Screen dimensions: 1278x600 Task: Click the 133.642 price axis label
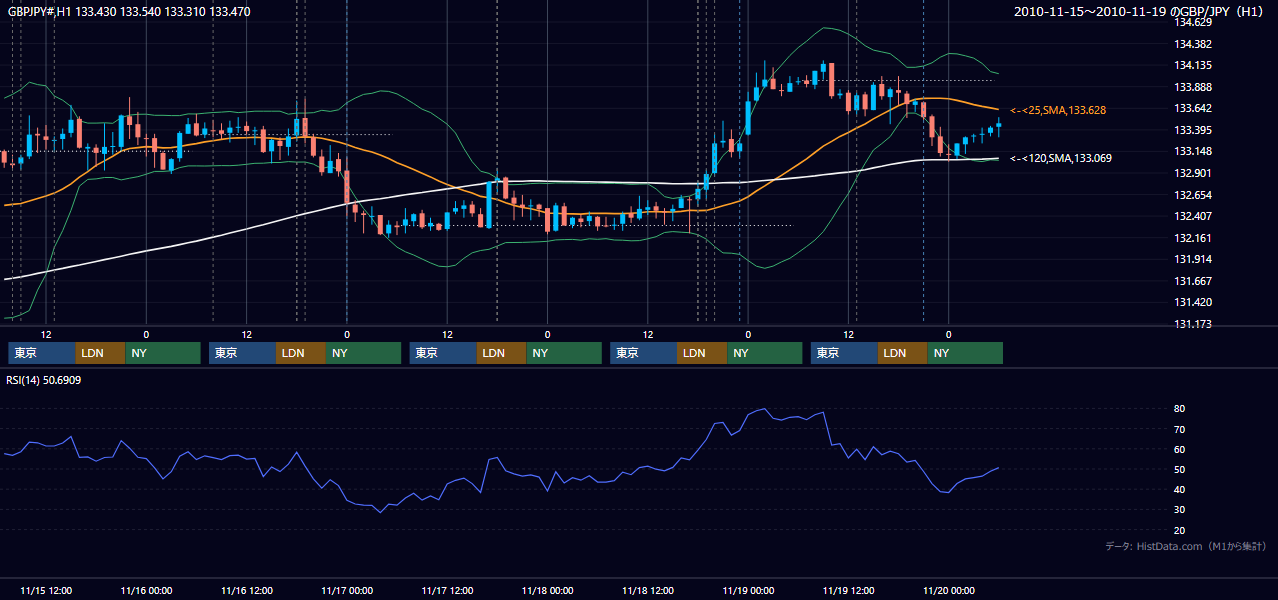1193,108
